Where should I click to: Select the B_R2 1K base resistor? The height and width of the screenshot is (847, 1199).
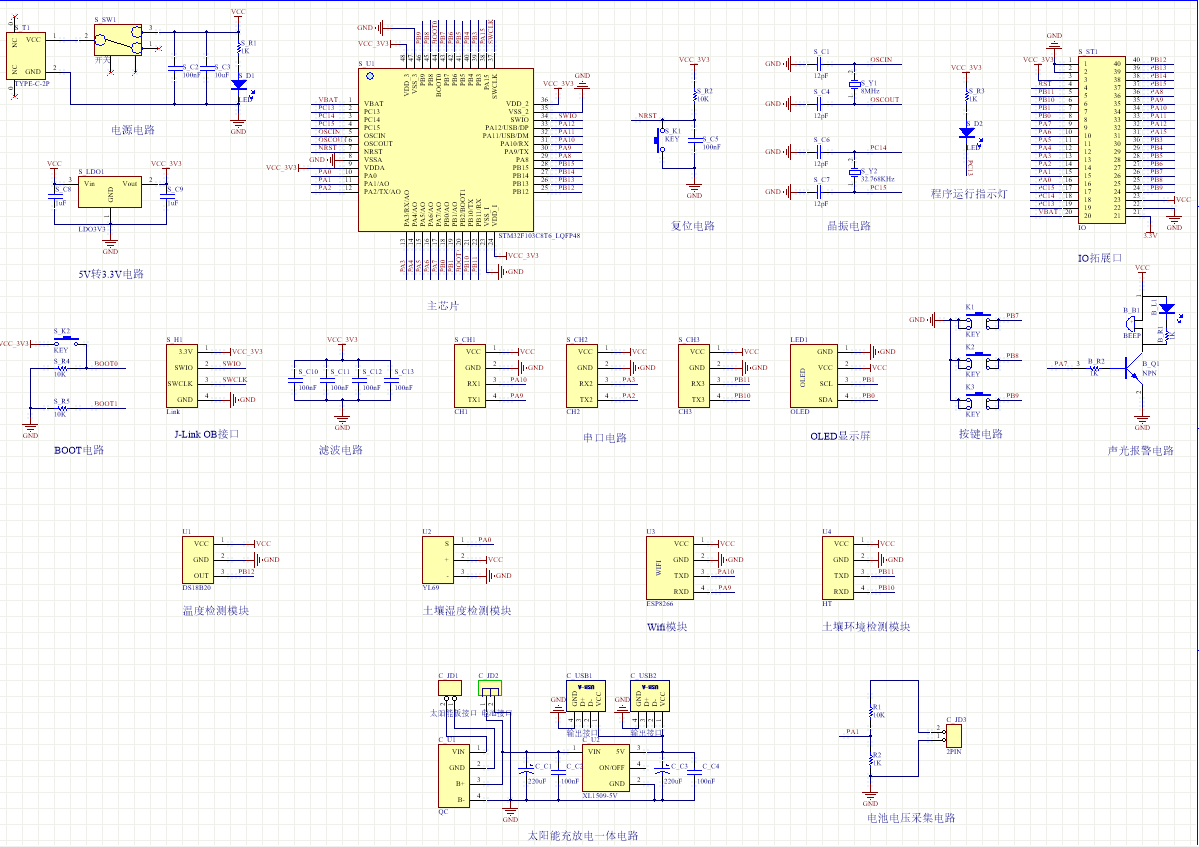[x=1094, y=368]
